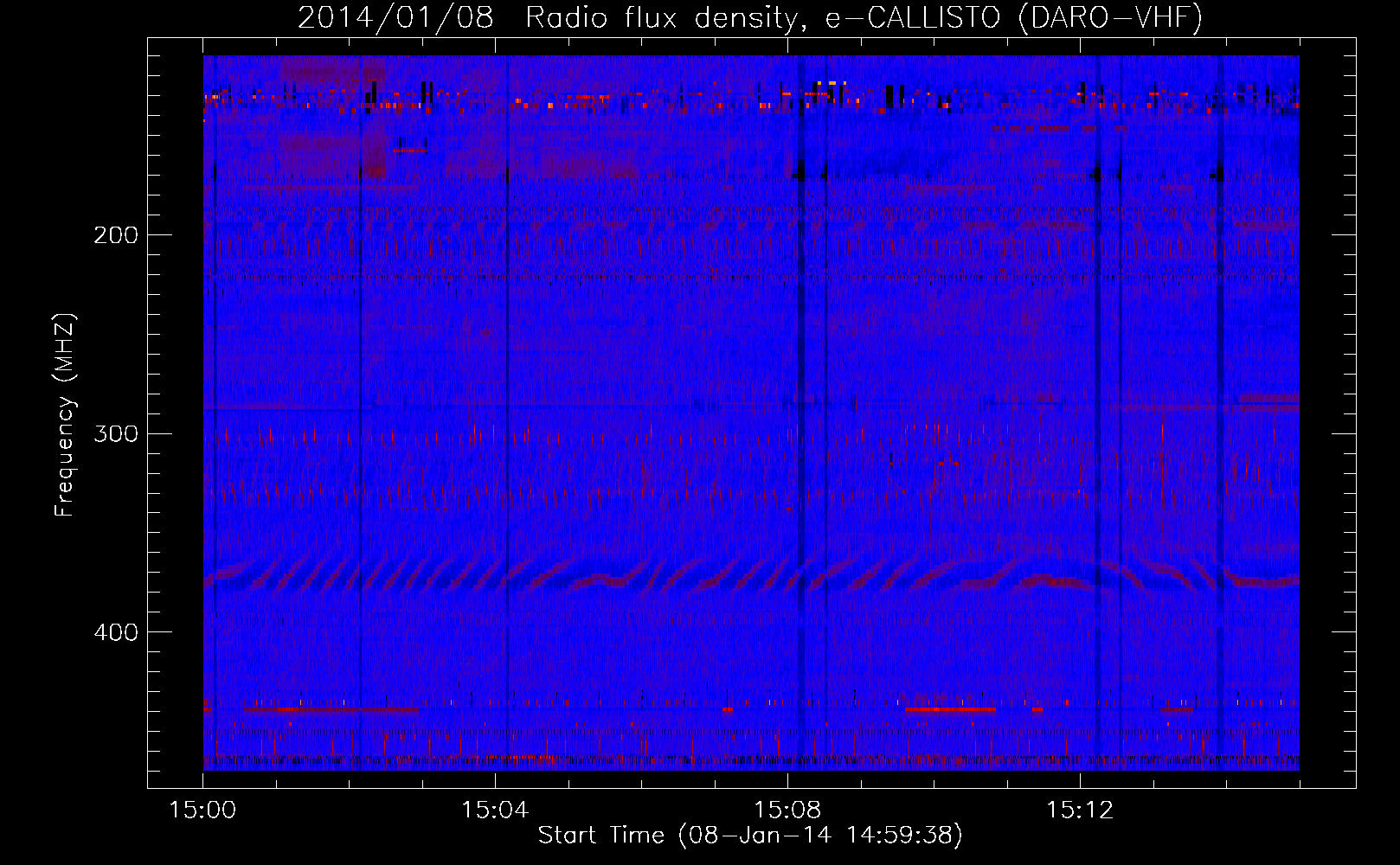Viewport: 1400px width, 865px height.
Task: Click the 200 frequency tick label
Action: (116, 235)
